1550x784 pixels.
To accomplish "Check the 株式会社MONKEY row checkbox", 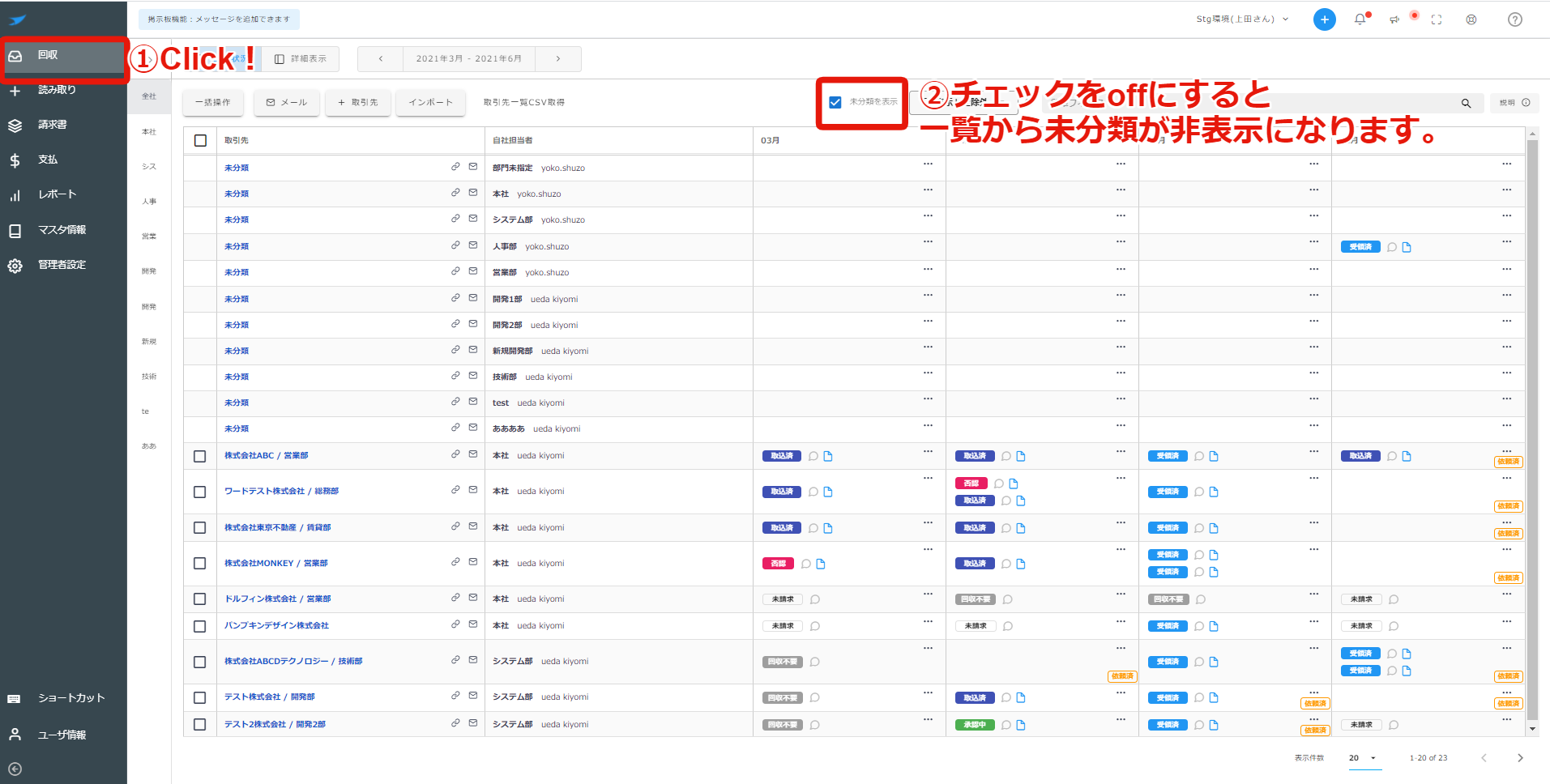I will click(200, 564).
